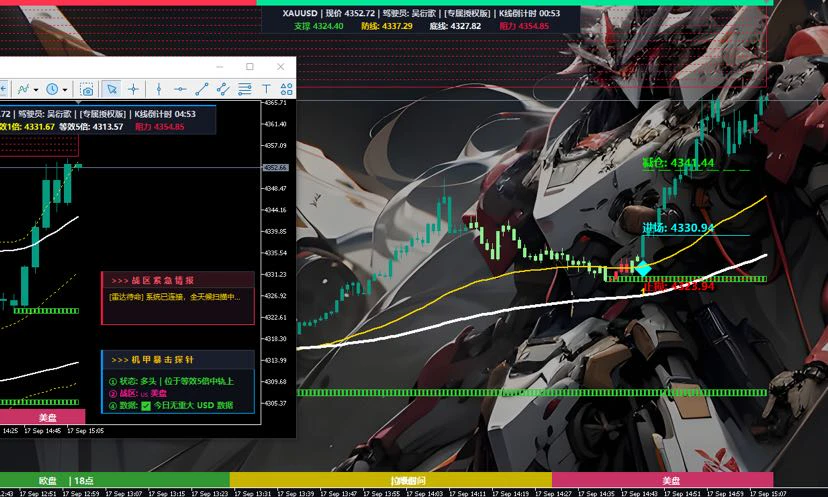
Task: Take a chart screenshot with camera icon
Action: click(87, 89)
